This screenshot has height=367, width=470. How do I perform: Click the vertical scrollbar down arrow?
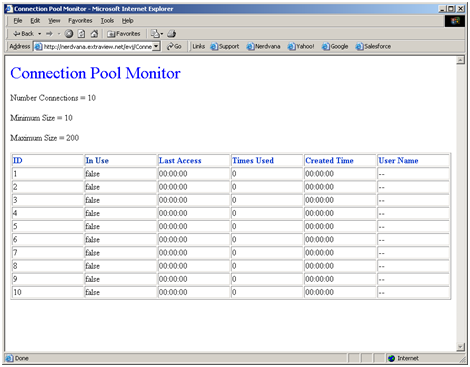[x=461, y=347]
